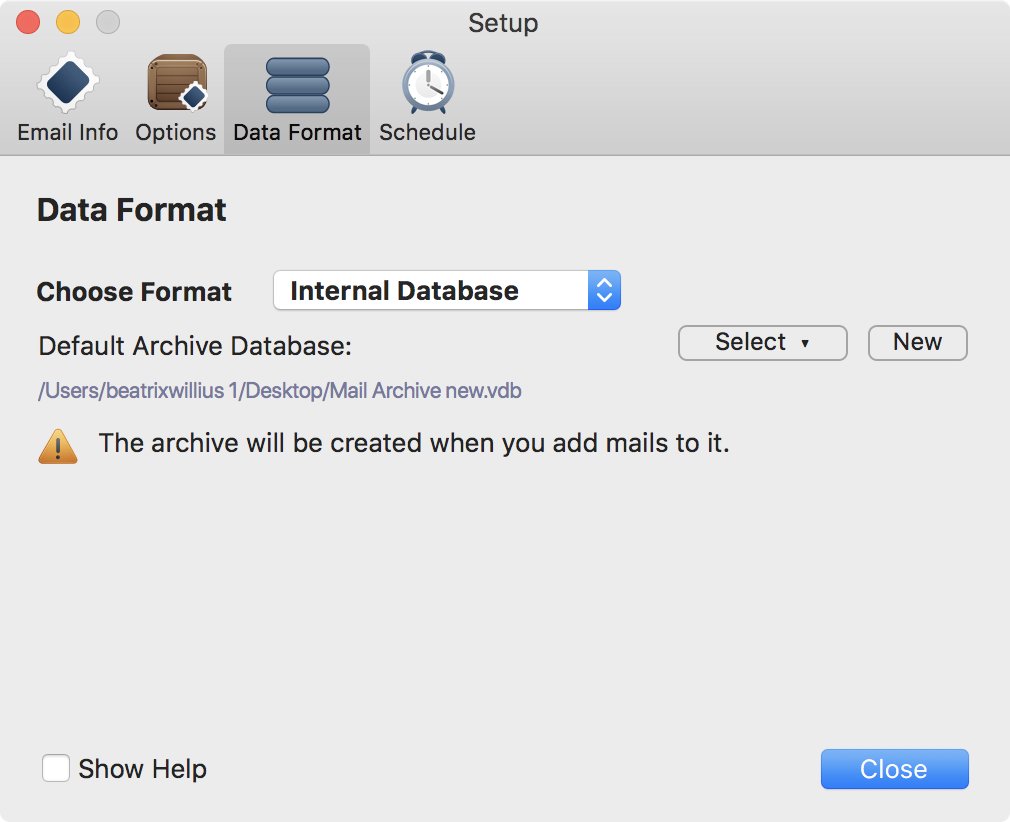Minimize the Setup window with yellow button

(x=68, y=23)
